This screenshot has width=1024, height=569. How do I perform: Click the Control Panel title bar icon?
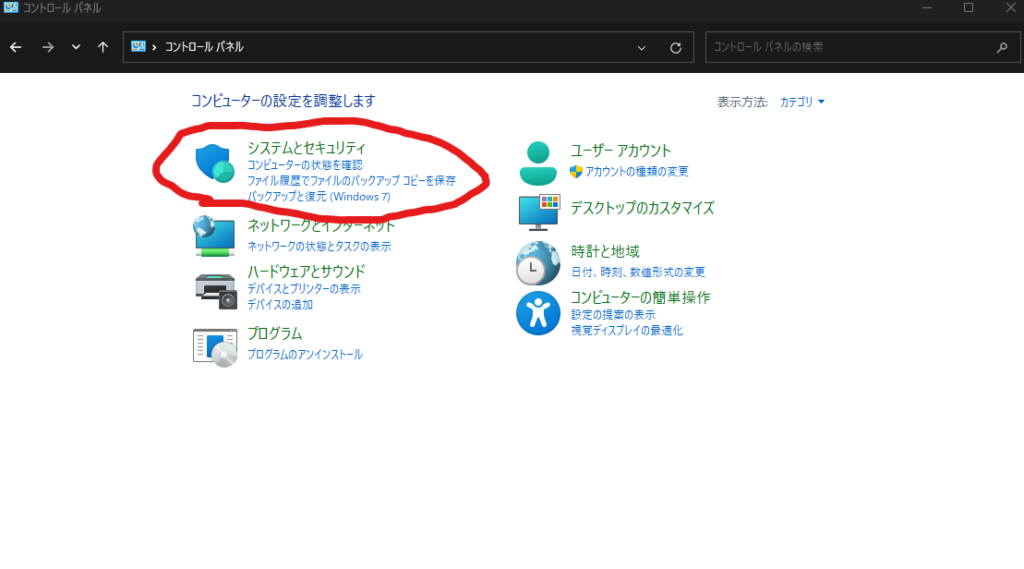coord(10,8)
